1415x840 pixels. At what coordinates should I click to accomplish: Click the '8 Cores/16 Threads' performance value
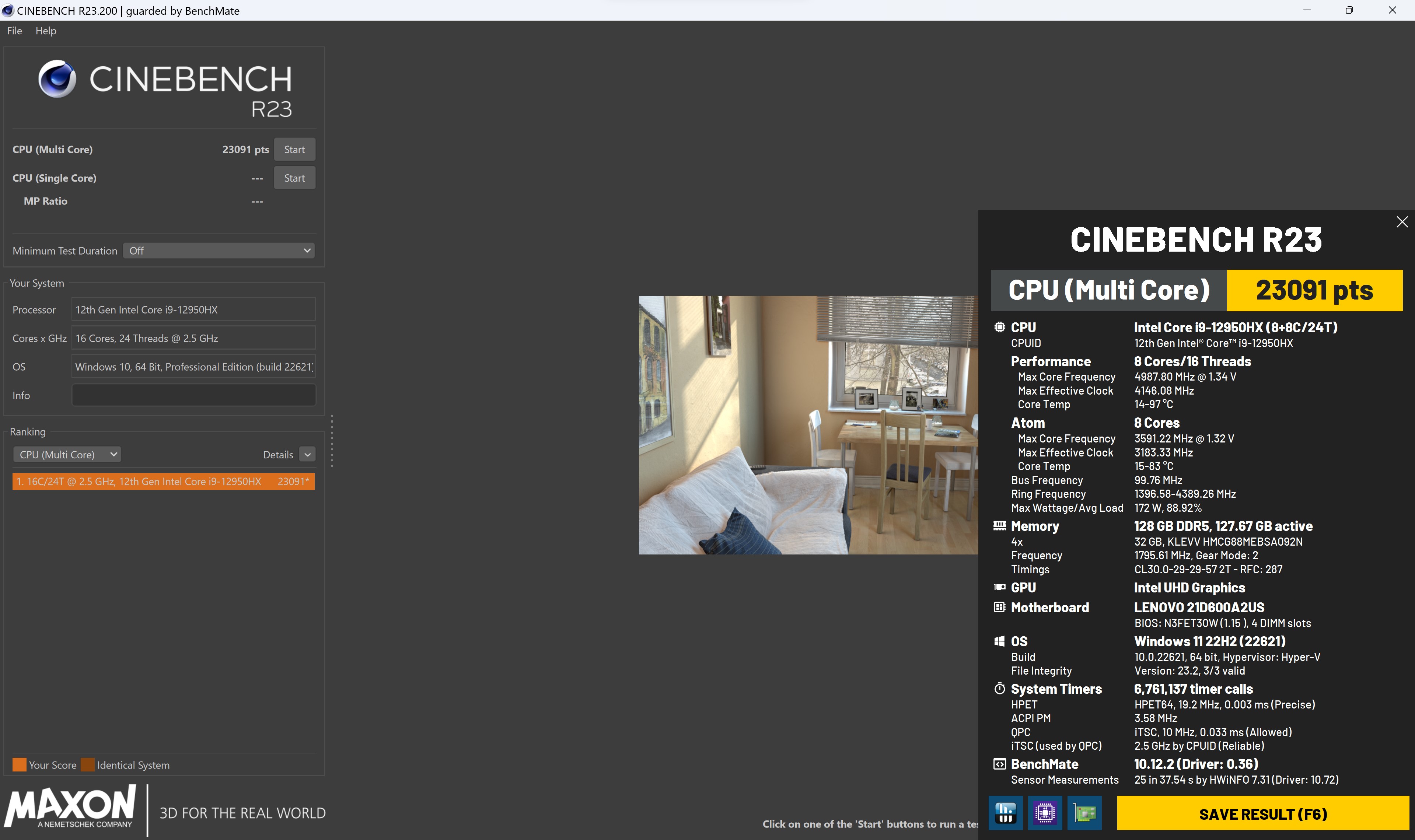(x=1192, y=361)
